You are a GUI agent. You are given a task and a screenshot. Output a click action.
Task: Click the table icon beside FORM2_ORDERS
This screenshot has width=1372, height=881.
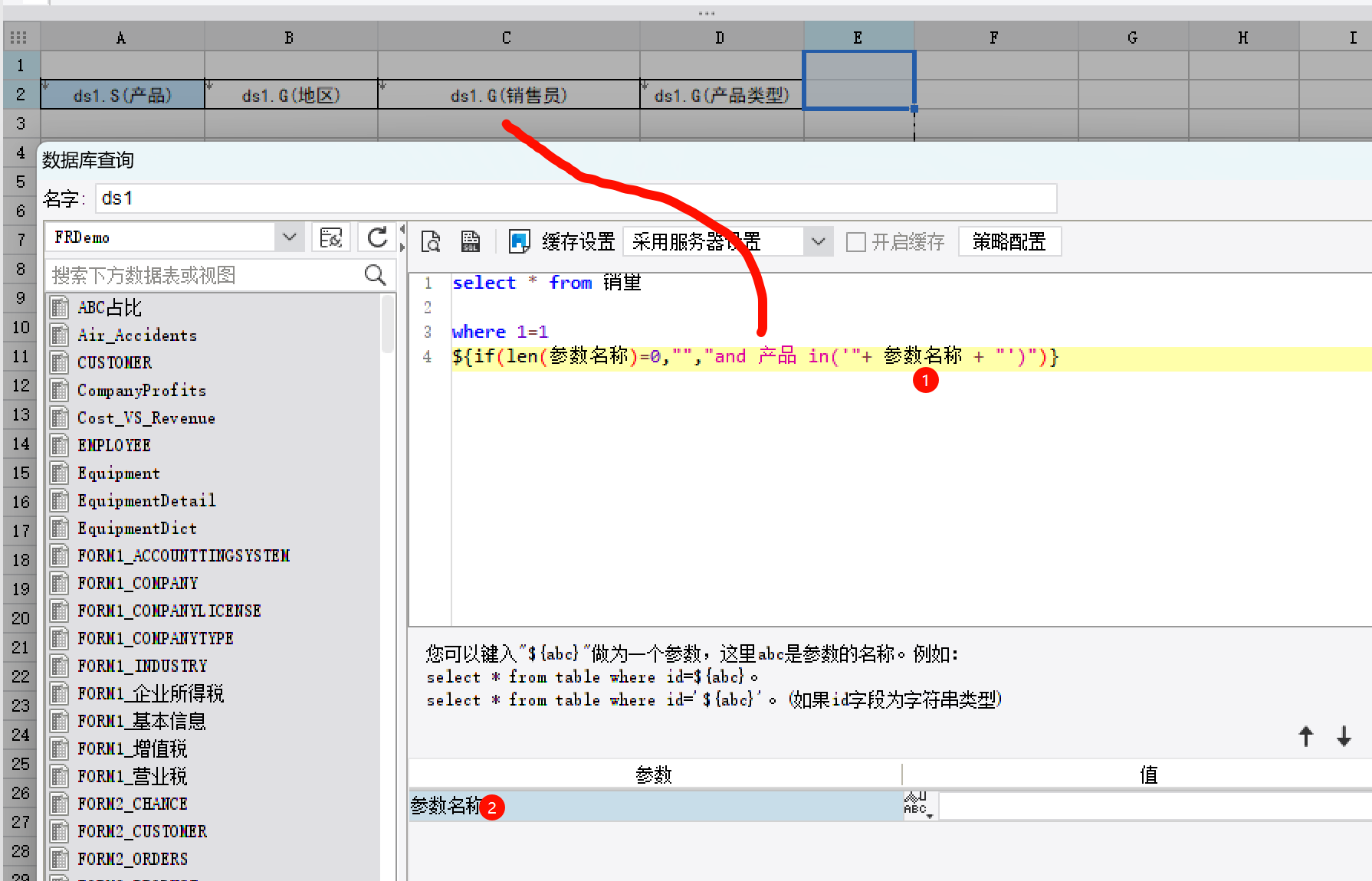(59, 859)
